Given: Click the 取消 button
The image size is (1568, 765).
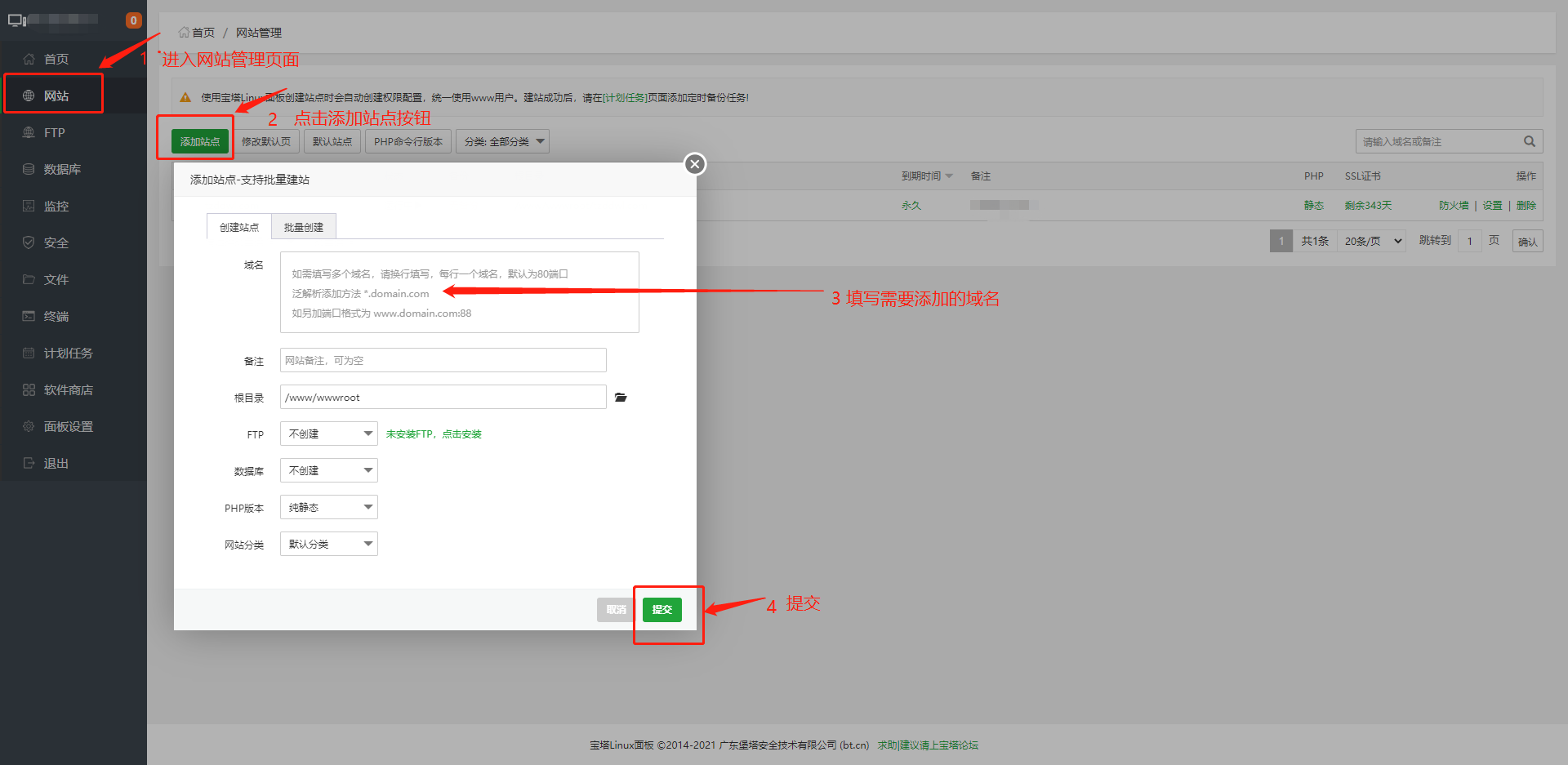Looking at the screenshot, I should tap(617, 609).
